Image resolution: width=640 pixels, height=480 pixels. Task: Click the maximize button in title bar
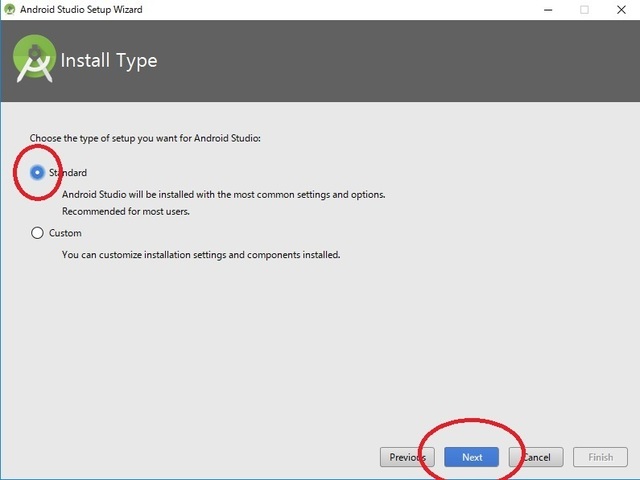584,10
